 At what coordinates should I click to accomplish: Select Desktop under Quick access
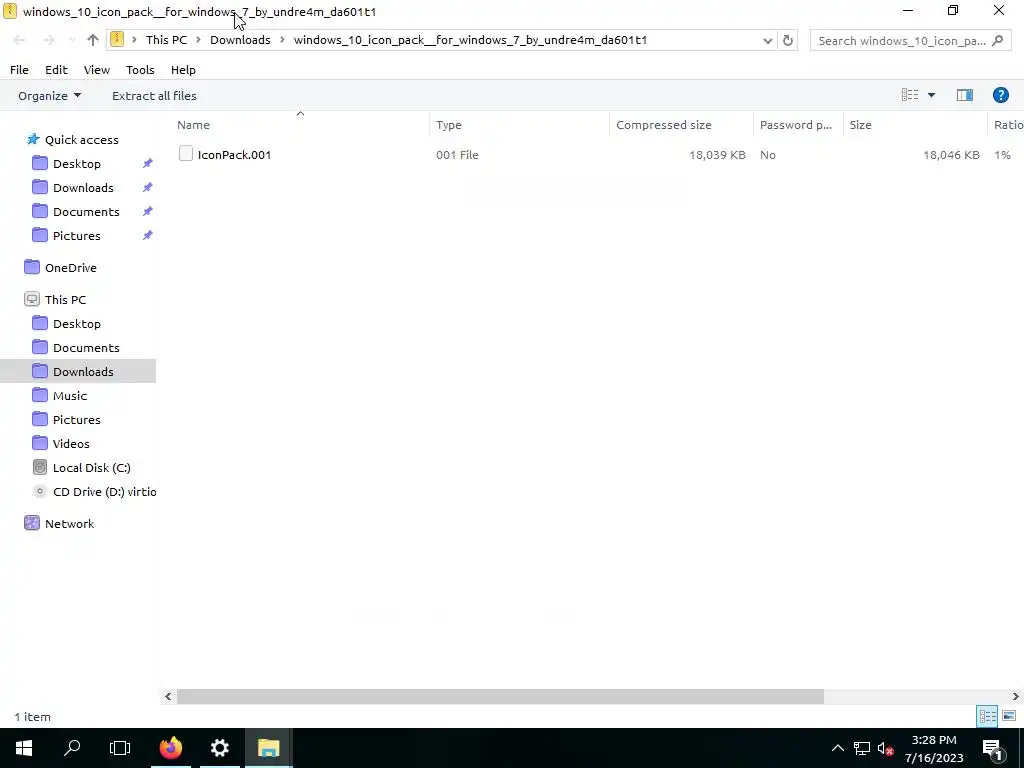[x=76, y=164]
